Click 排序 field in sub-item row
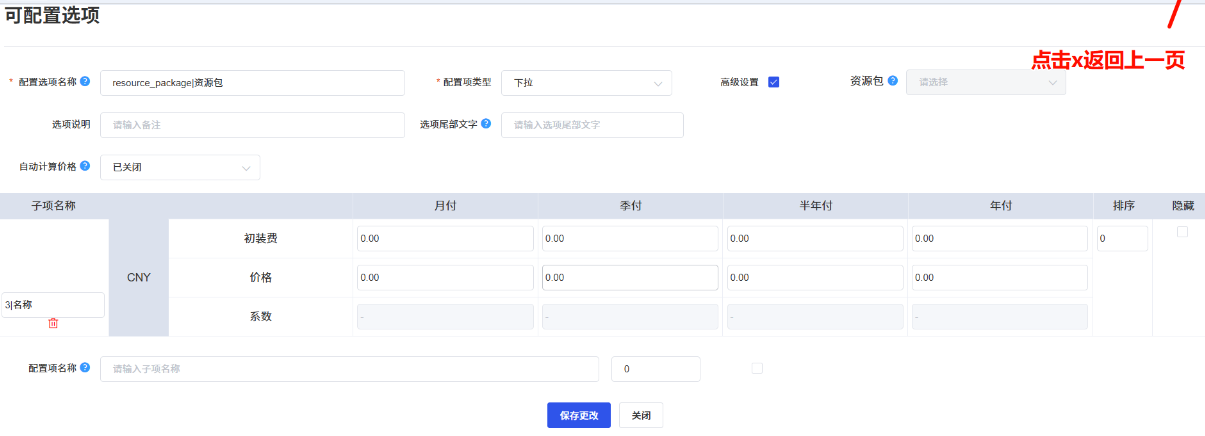This screenshot has height=436, width=1205. (1122, 239)
